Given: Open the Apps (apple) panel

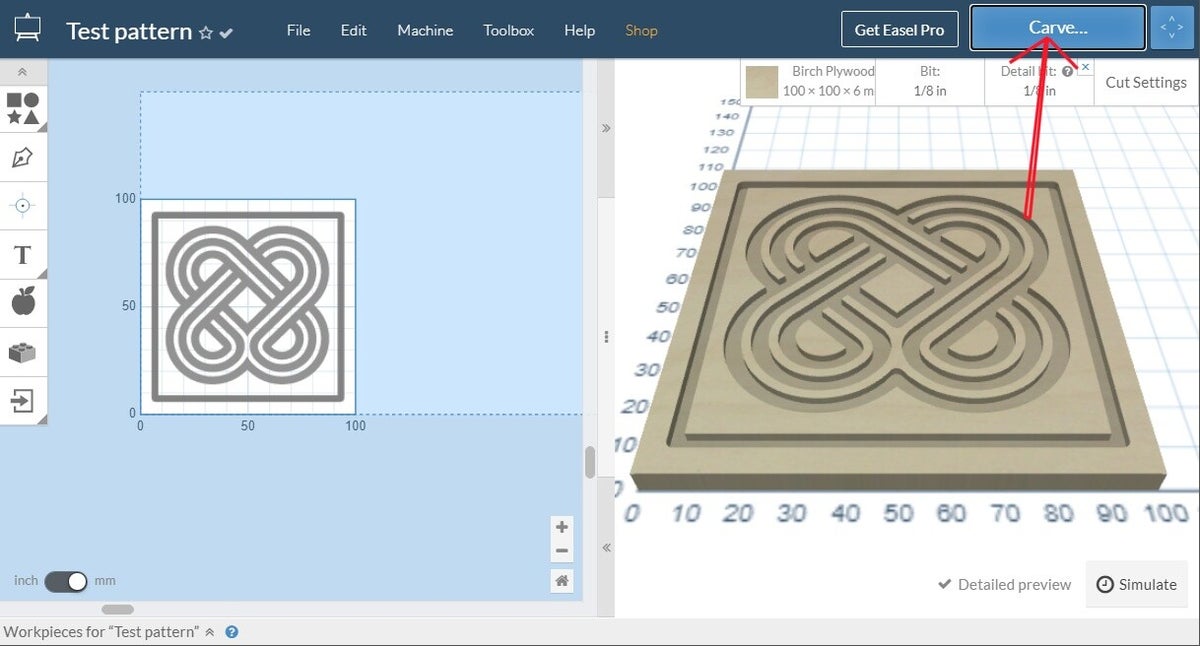Looking at the screenshot, I should click(x=23, y=302).
